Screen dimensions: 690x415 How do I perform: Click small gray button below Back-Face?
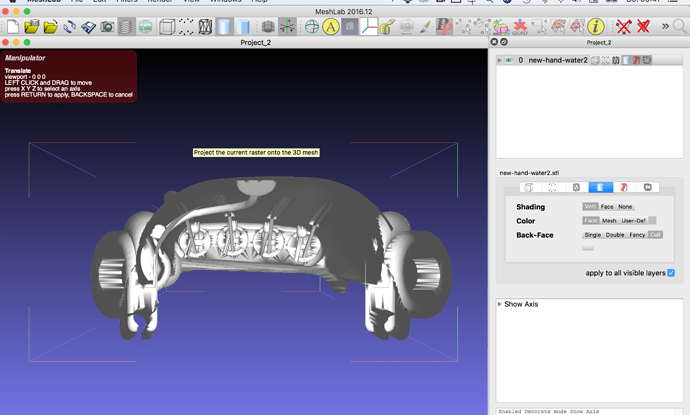[x=588, y=249]
